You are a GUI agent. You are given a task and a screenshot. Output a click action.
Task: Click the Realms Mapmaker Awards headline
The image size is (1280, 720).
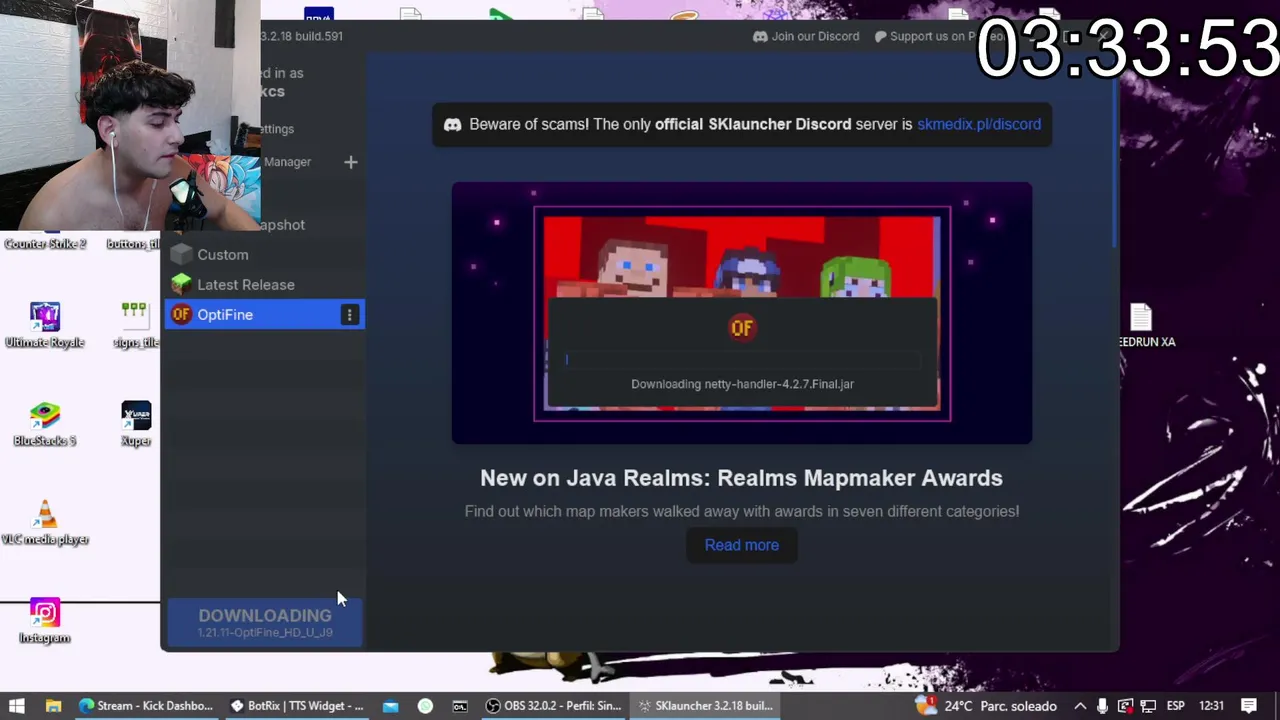click(x=741, y=478)
